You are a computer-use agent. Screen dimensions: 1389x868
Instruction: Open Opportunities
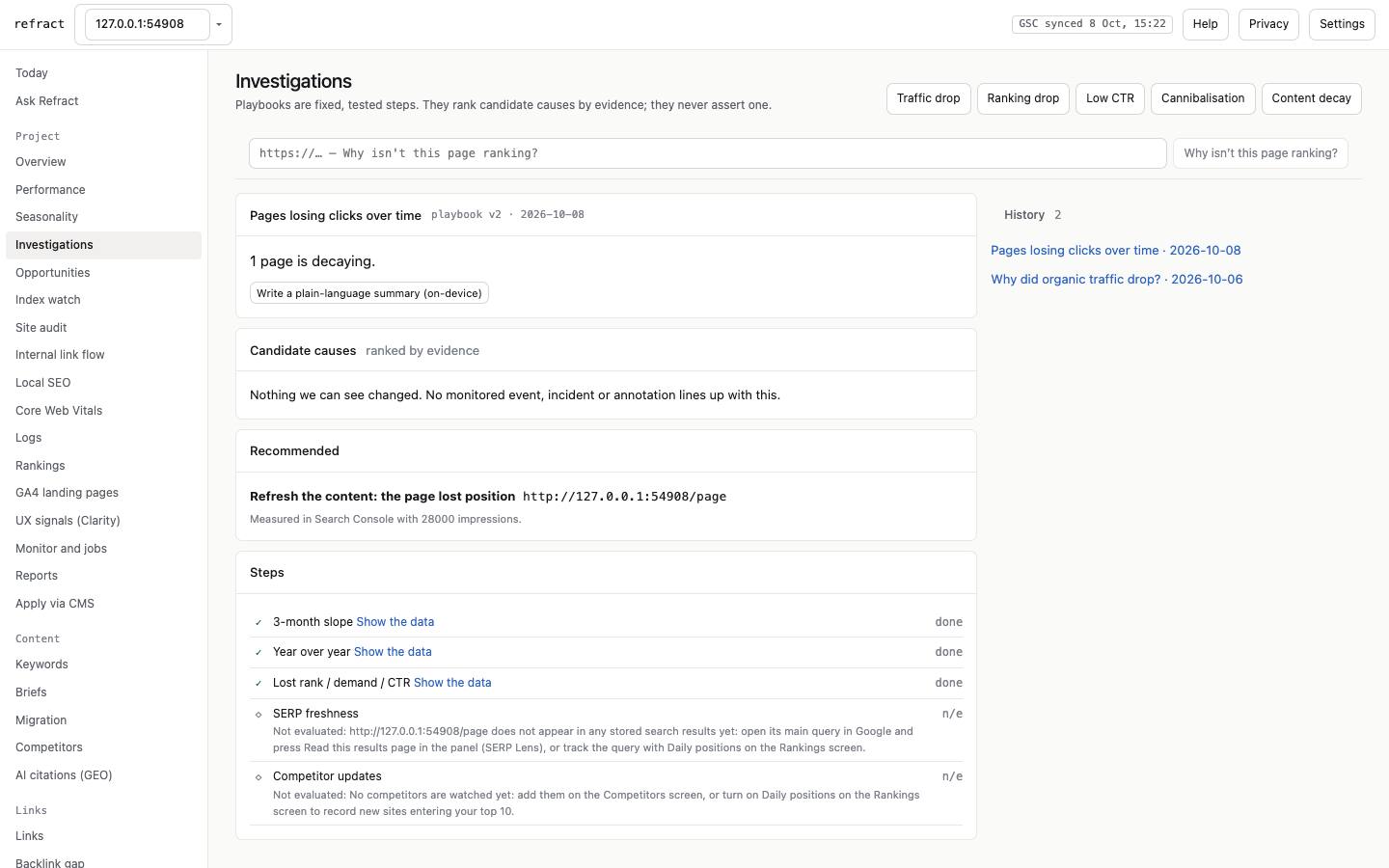pos(103,273)
